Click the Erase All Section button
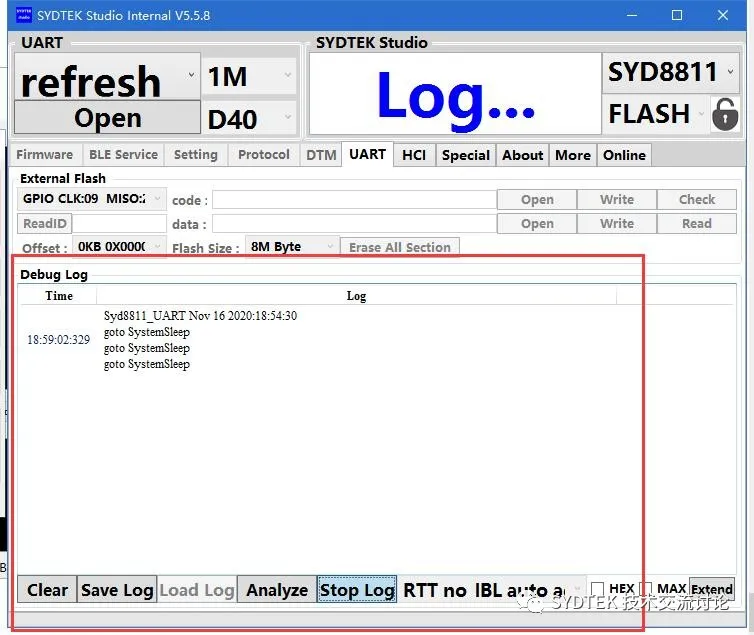Viewport: 754px width, 635px height. [400, 247]
